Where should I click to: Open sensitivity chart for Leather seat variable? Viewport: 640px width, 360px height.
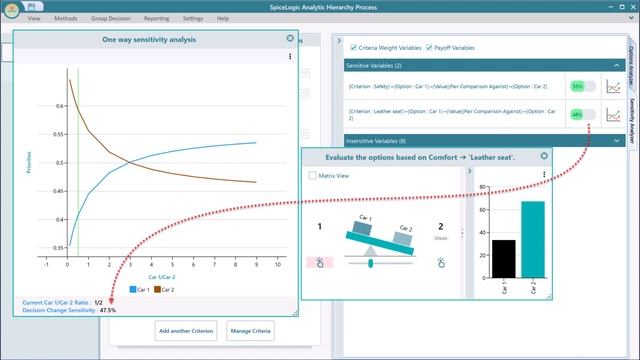click(613, 115)
